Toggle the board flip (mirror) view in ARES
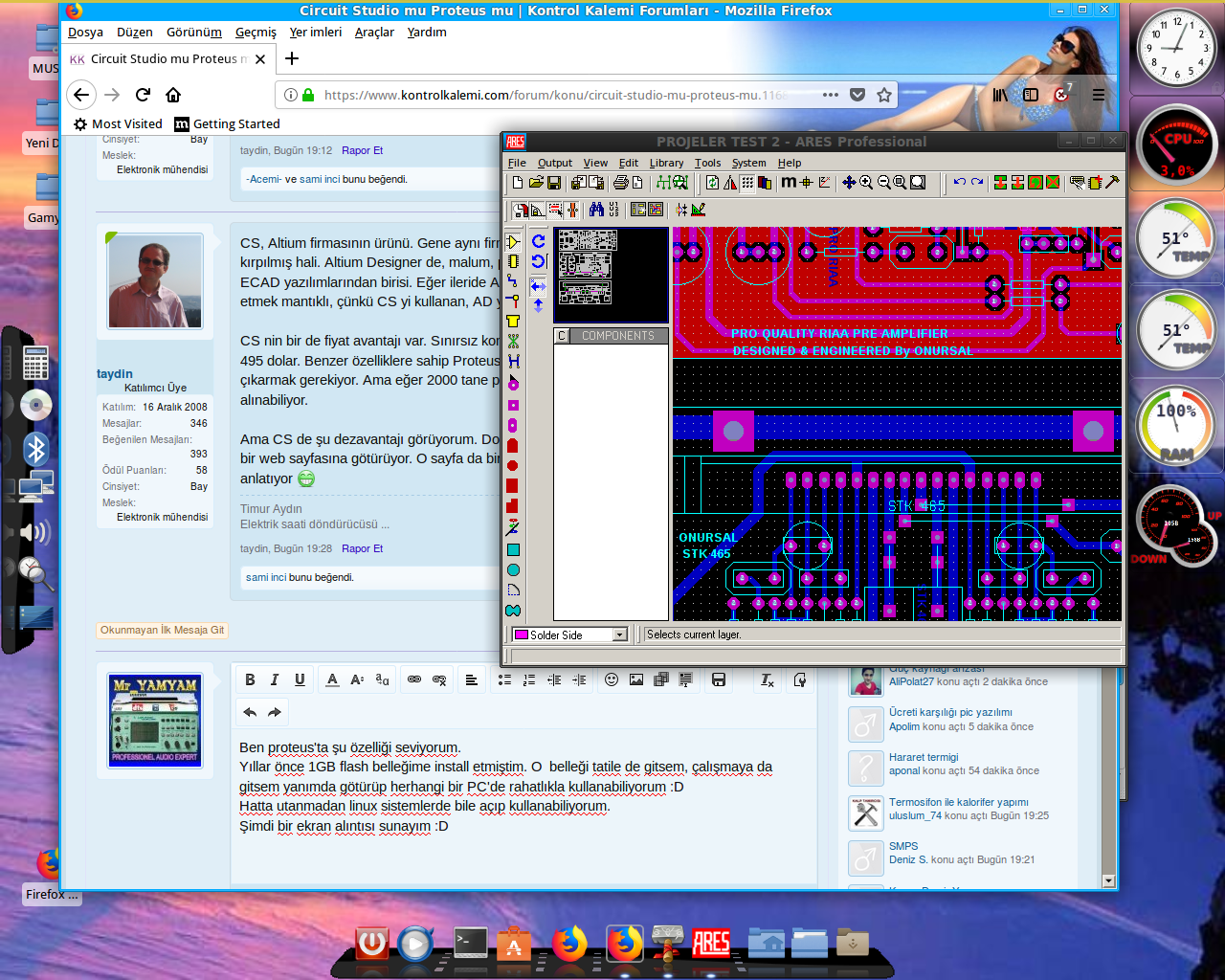The height and width of the screenshot is (980, 1225). (730, 183)
